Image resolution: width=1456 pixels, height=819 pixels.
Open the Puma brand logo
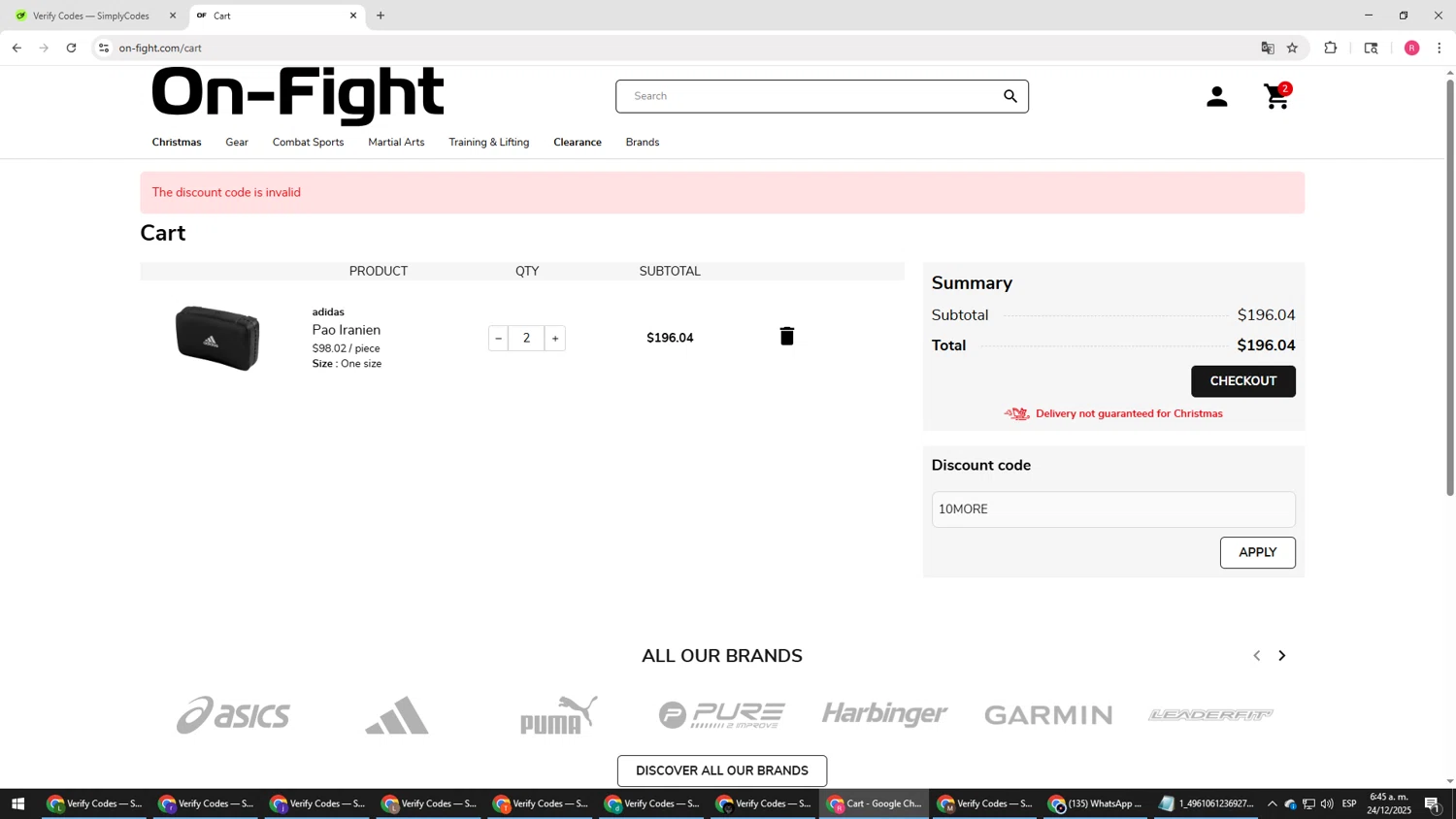(x=559, y=715)
